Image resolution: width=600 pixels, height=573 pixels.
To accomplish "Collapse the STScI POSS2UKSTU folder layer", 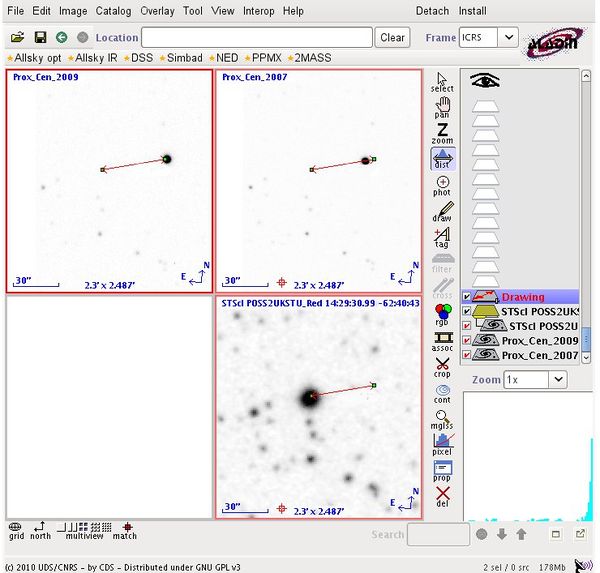I will [482, 312].
